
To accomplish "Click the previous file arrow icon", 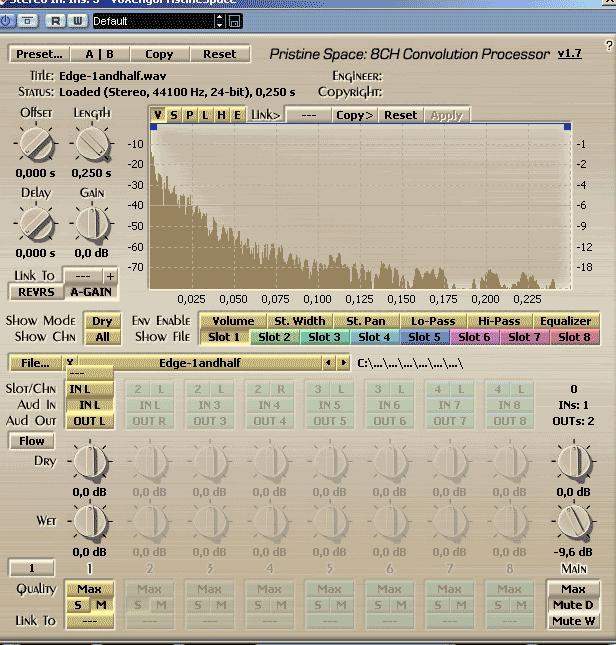I will [328, 363].
